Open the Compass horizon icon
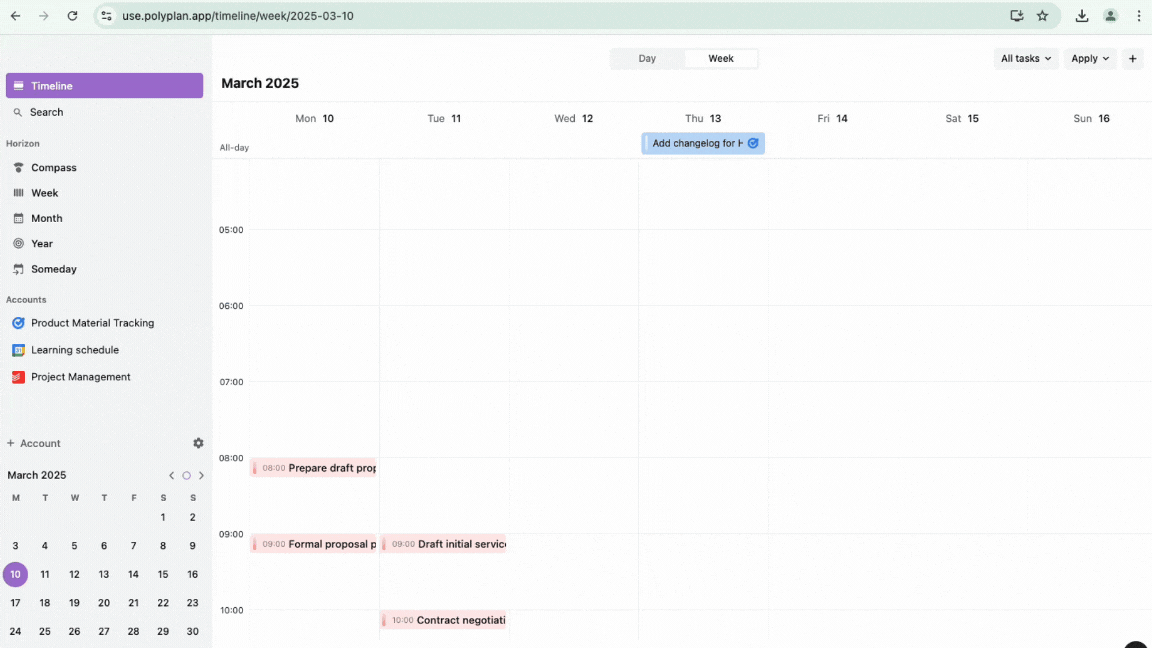1152x648 pixels. pyautogui.click(x=18, y=168)
